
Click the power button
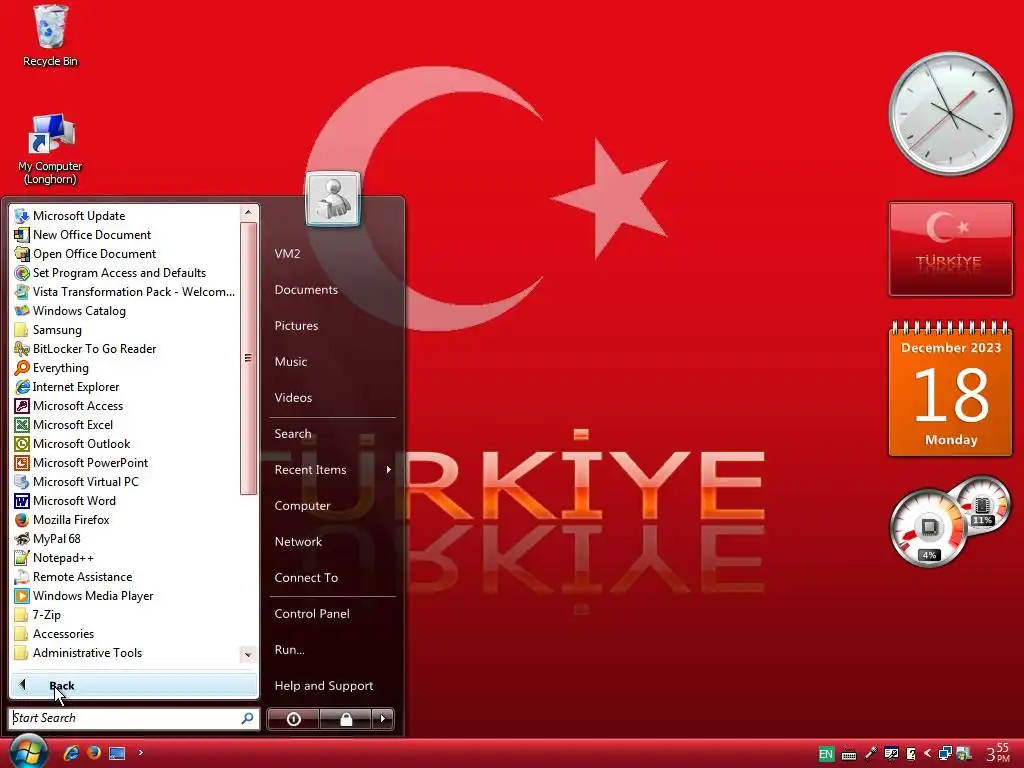pyautogui.click(x=293, y=719)
